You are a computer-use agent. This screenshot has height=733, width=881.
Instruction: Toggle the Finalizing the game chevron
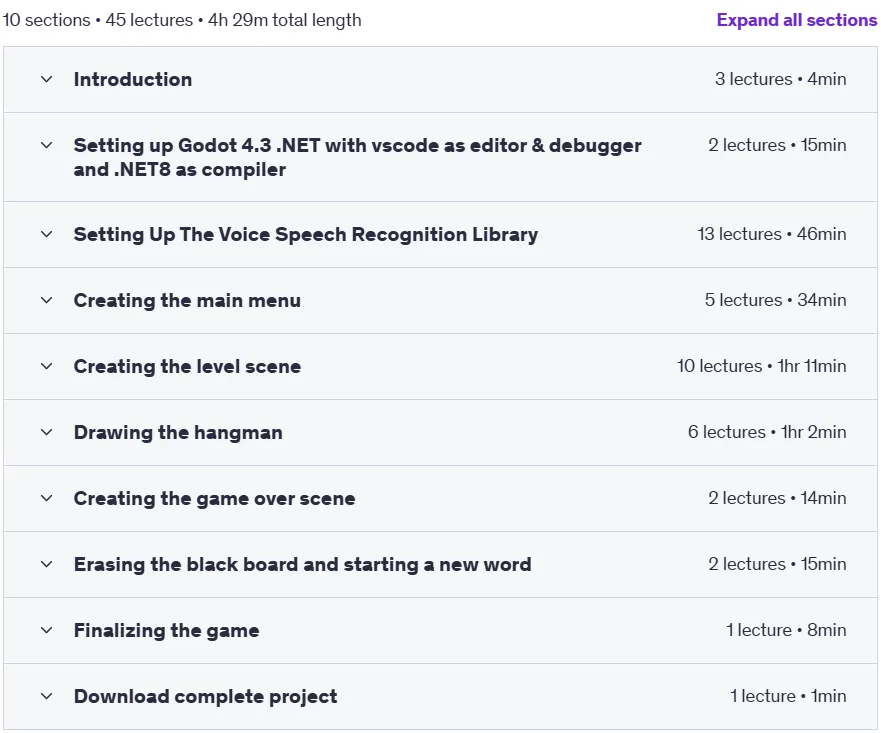[47, 630]
